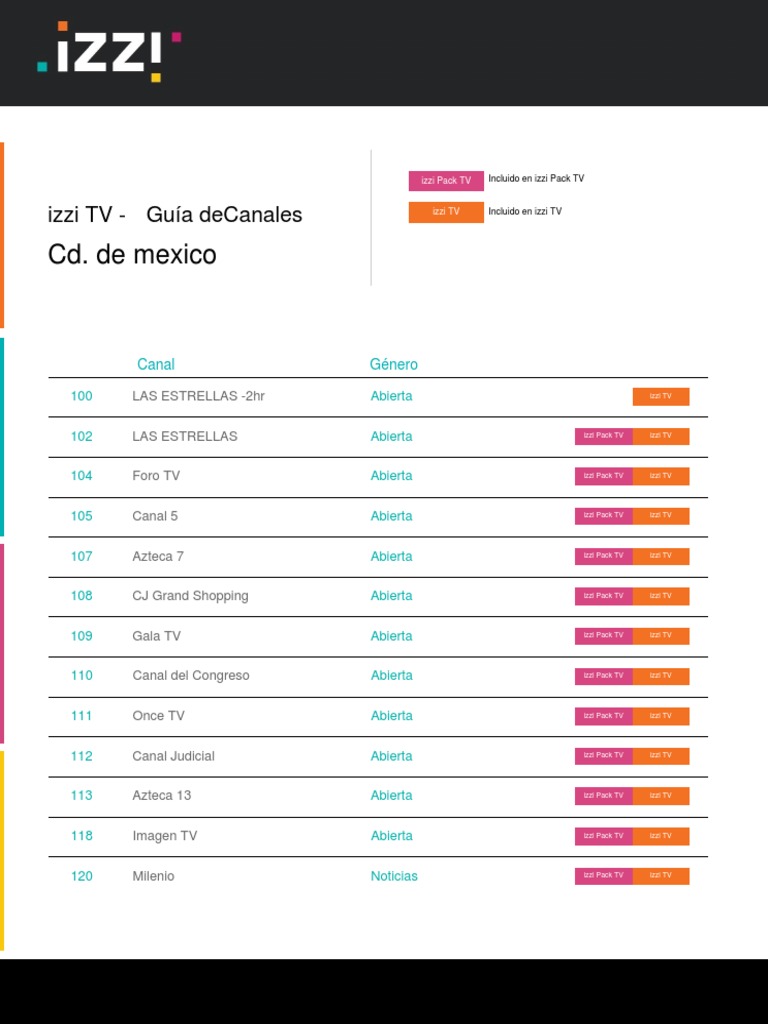Click izzi TV badge for Milenio
Viewport: 768px width, 1024px height.
pyautogui.click(x=660, y=876)
